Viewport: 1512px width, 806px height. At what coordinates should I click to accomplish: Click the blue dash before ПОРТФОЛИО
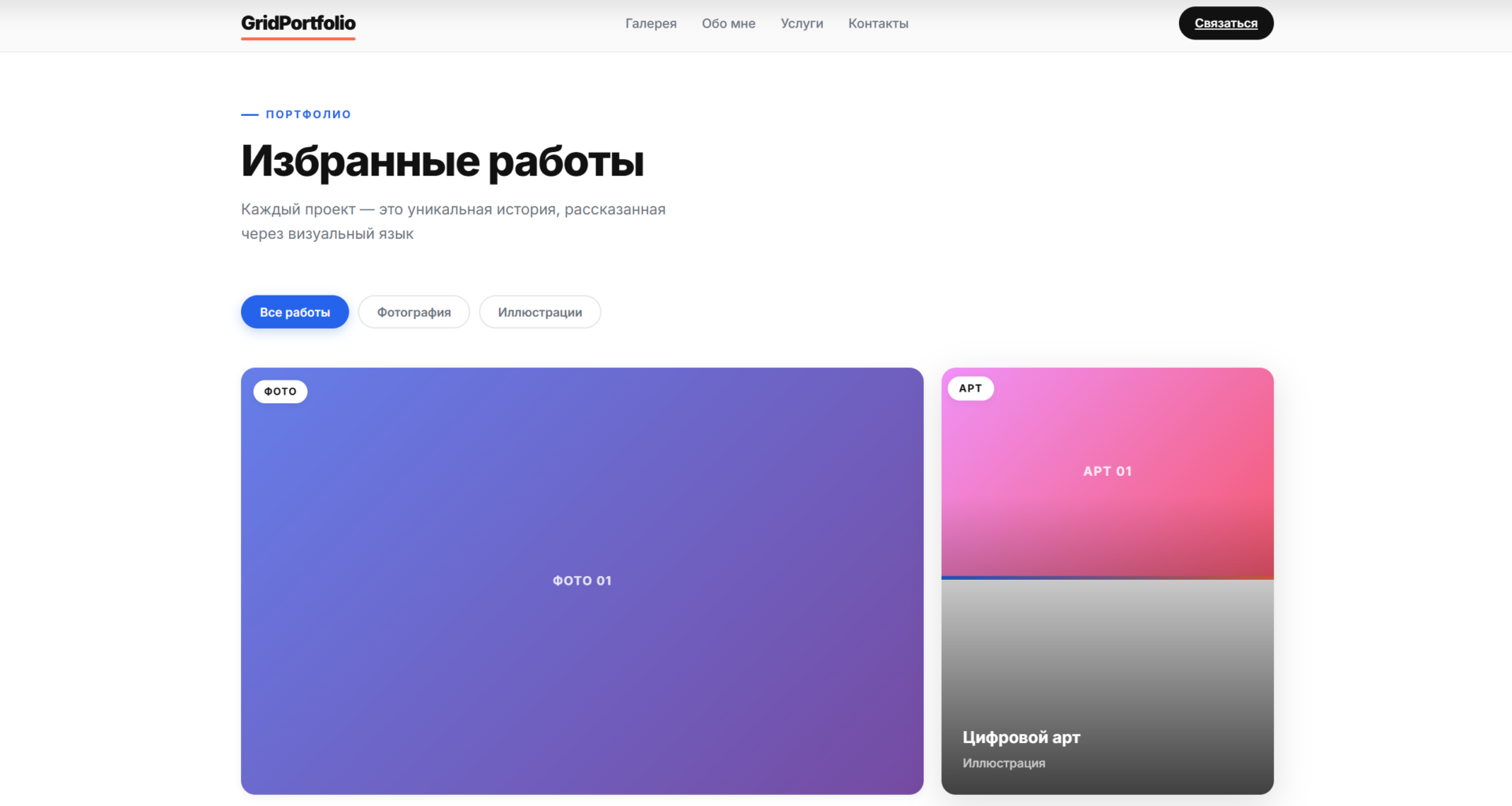click(x=250, y=115)
